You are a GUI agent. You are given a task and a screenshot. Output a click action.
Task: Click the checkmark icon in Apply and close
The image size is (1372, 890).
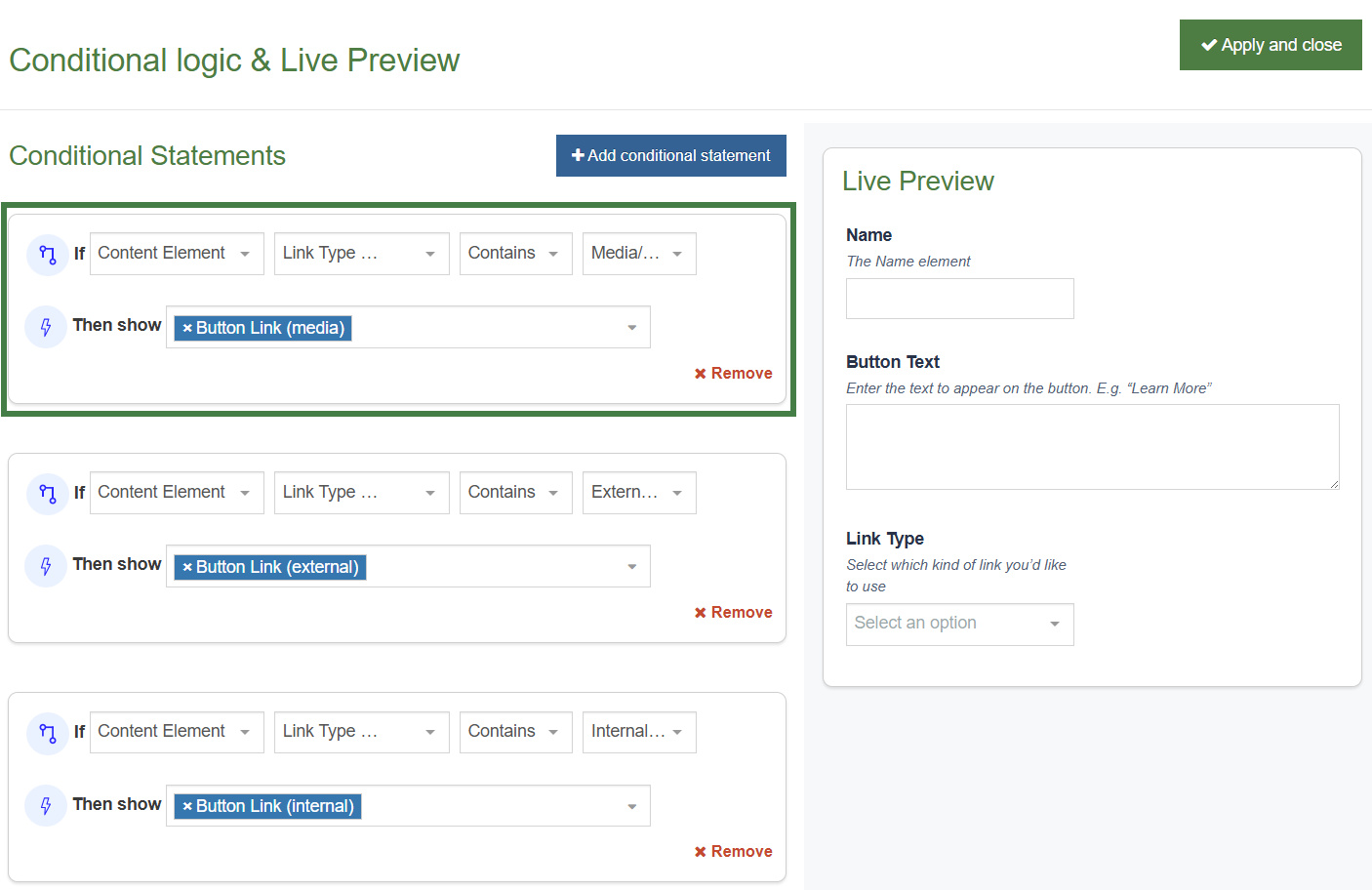pyautogui.click(x=1209, y=44)
